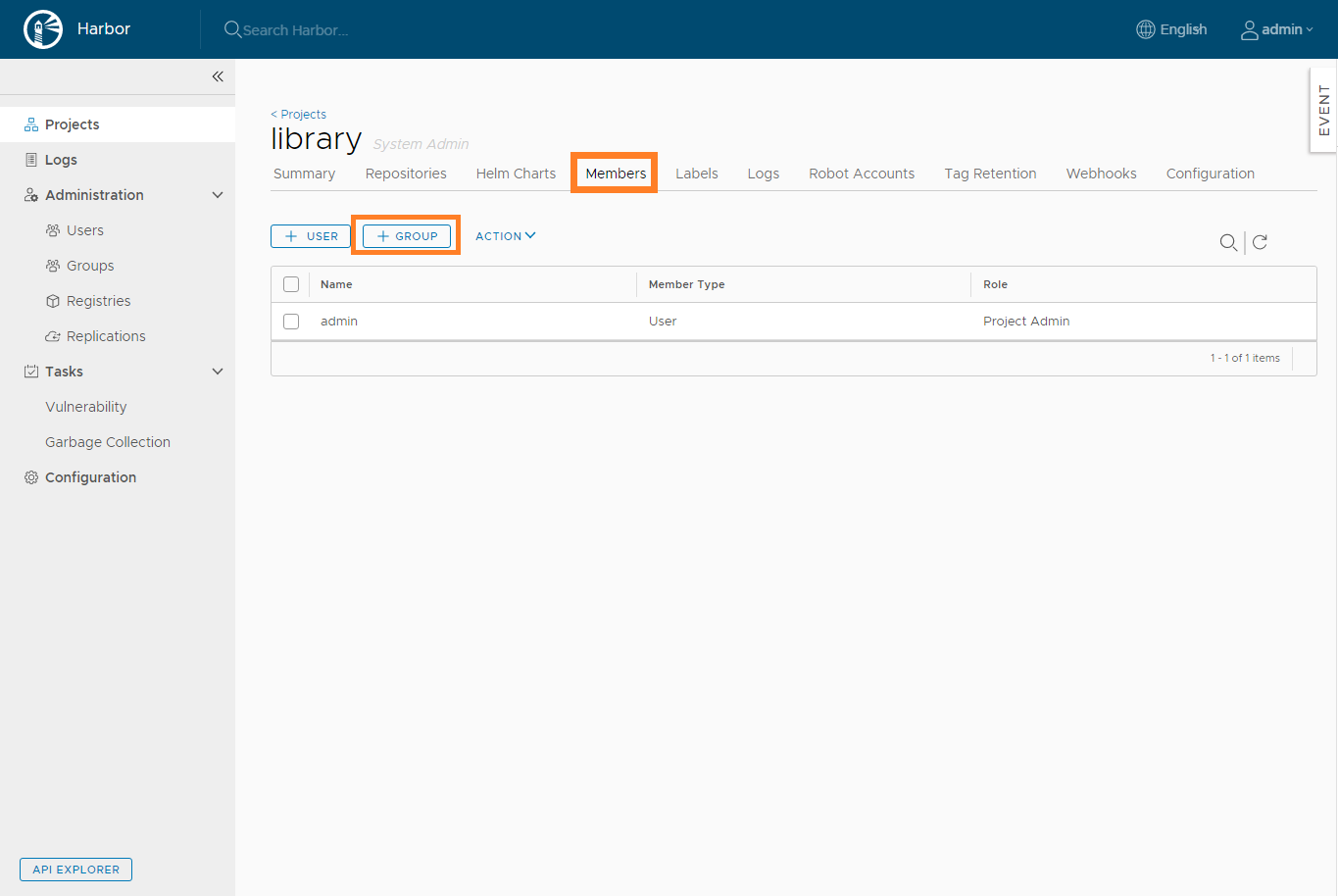Refresh the members list

point(1261,242)
